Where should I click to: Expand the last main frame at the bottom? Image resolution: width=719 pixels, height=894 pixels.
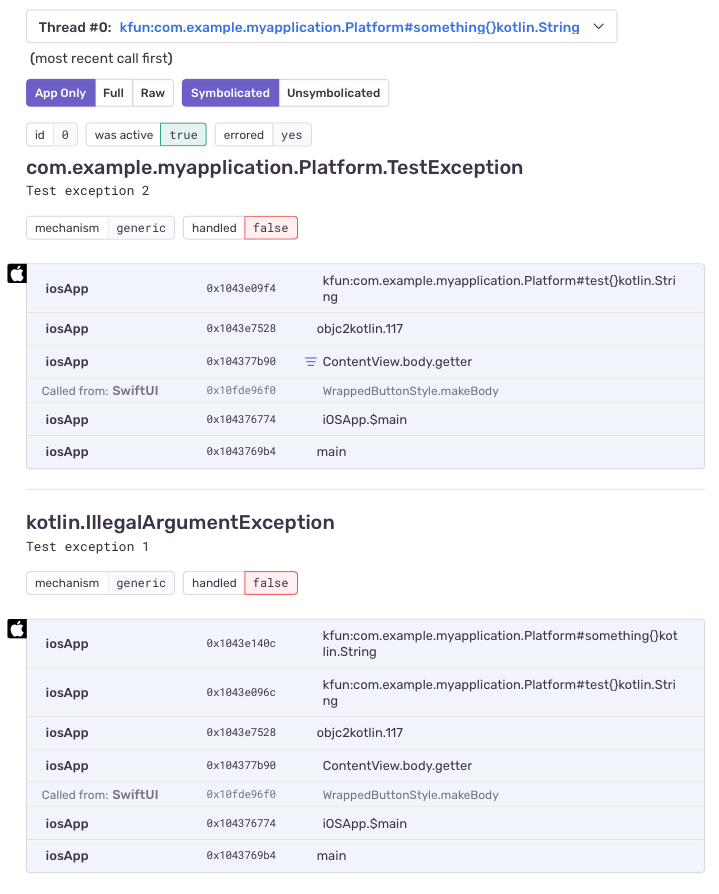pyautogui.click(x=365, y=856)
